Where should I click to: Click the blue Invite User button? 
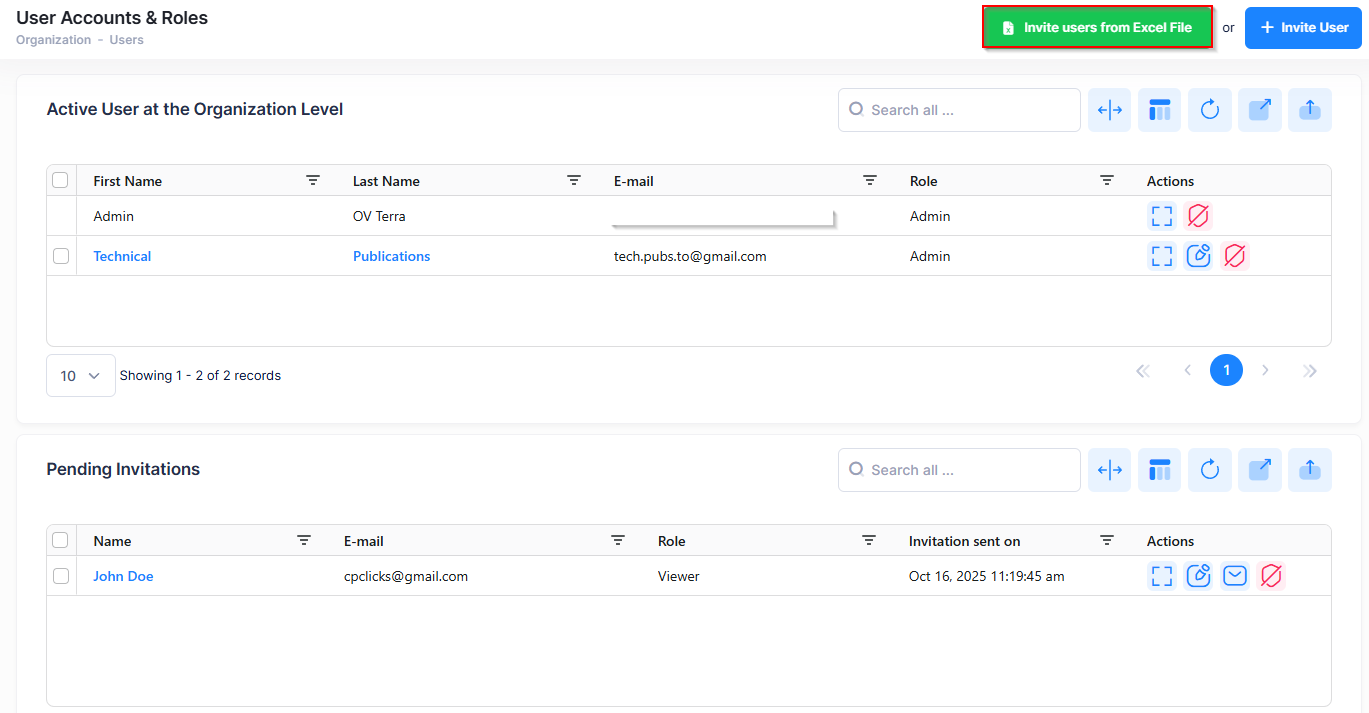coord(1303,28)
